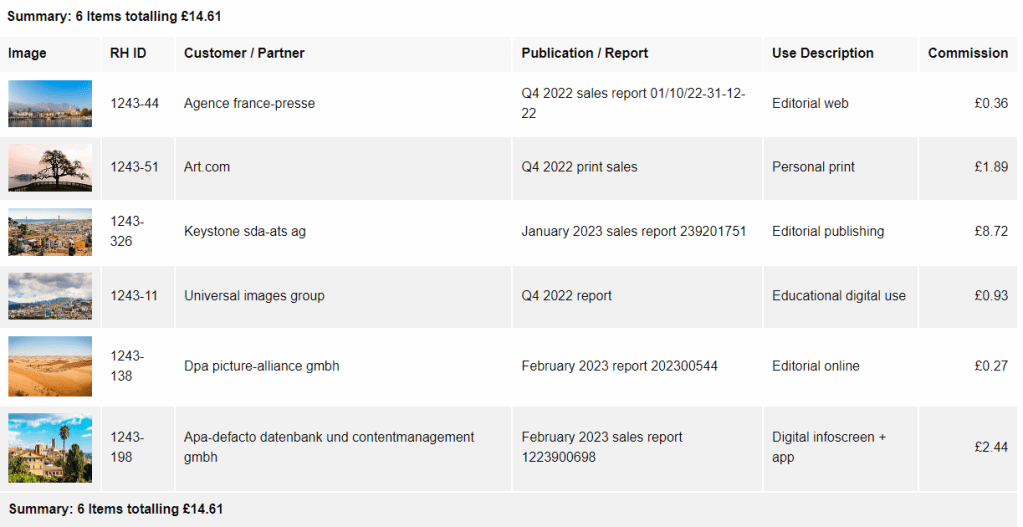Click the Commission column header
Image resolution: width=1023 pixels, height=527 pixels.
point(967,53)
